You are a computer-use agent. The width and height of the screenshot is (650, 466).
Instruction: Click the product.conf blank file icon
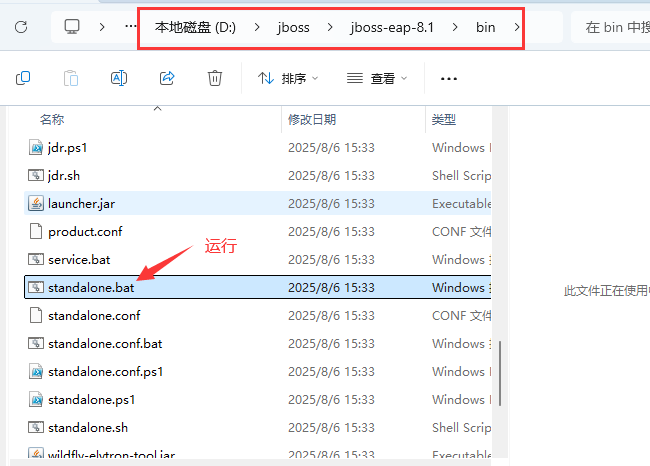[x=36, y=231]
